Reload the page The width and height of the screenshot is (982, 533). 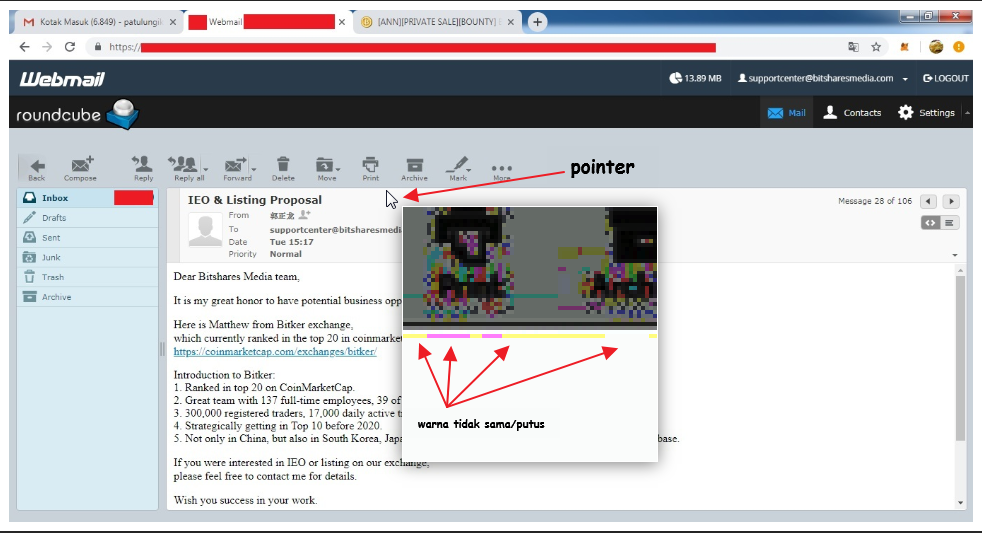point(70,47)
